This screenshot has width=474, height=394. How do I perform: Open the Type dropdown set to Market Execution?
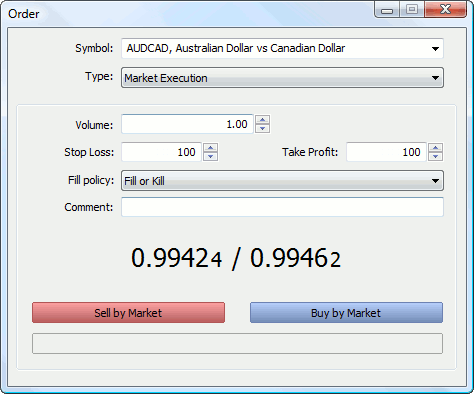pyautogui.click(x=282, y=78)
